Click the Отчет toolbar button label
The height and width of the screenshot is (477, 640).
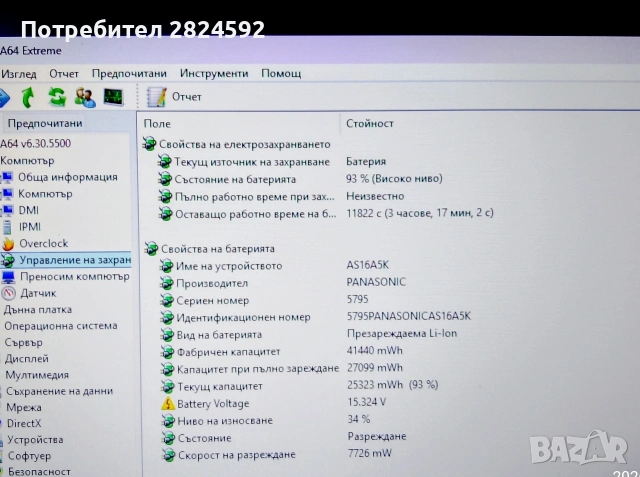(187, 97)
